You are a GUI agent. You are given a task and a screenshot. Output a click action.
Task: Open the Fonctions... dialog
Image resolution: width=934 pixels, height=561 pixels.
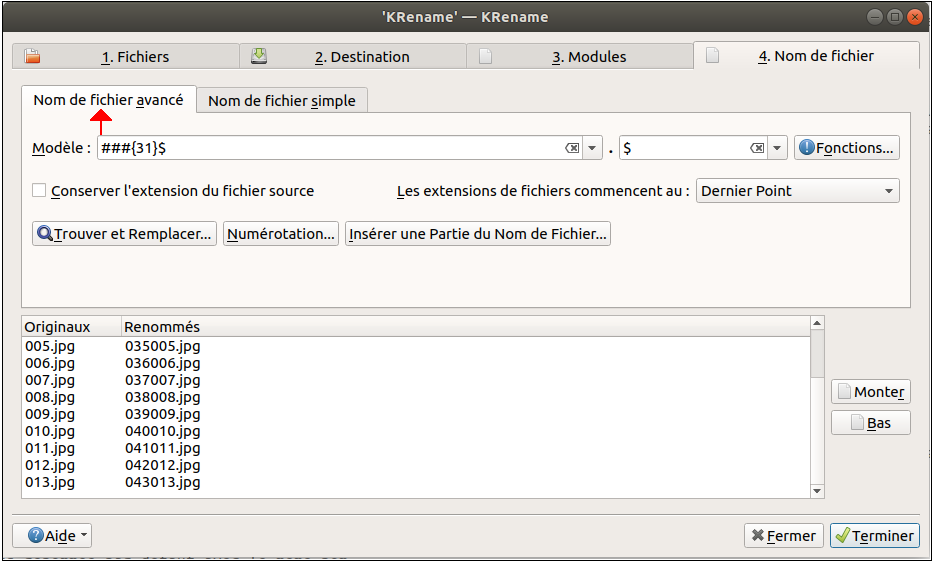(846, 148)
